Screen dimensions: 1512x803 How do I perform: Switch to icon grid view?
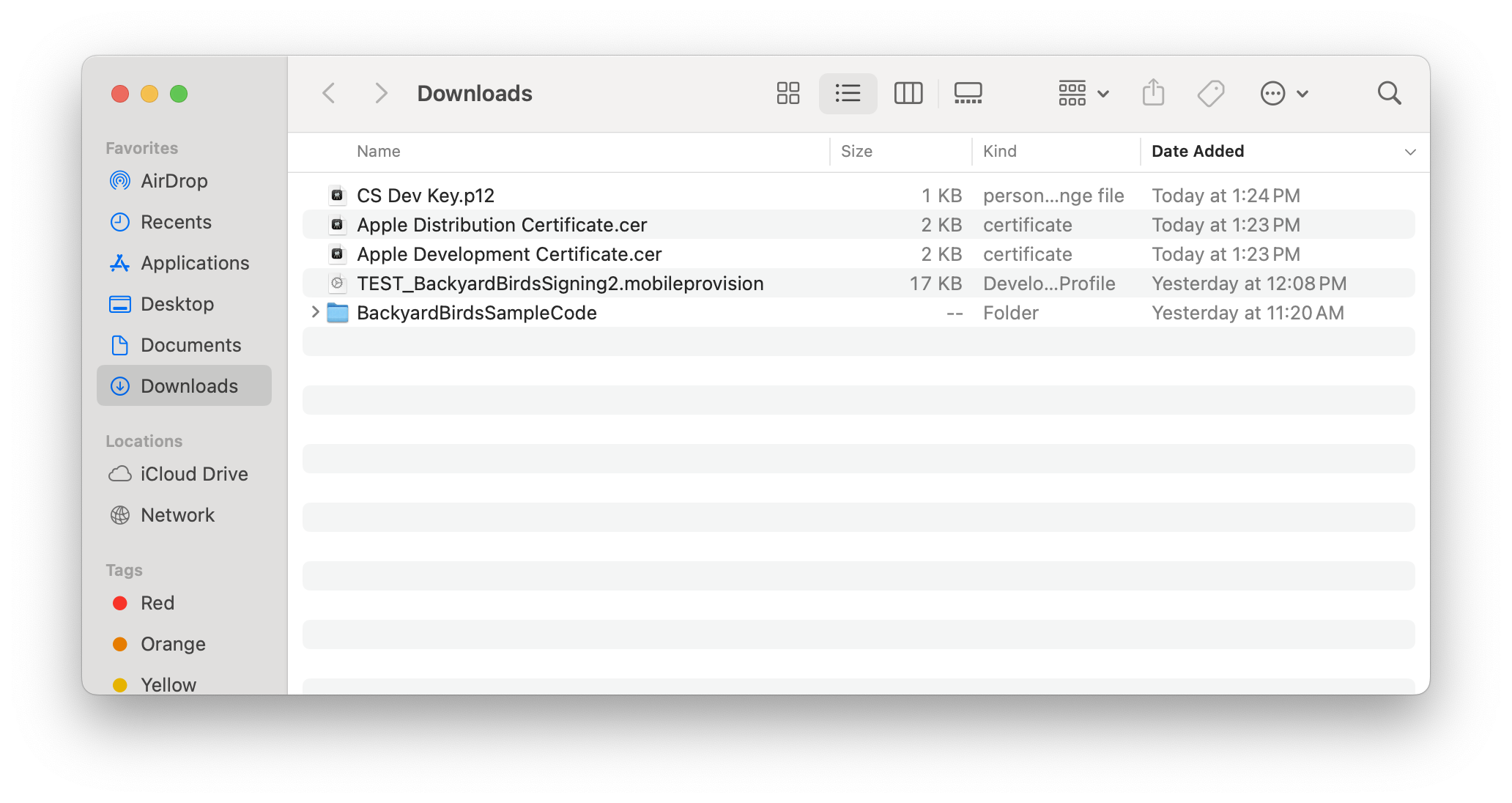pos(788,93)
